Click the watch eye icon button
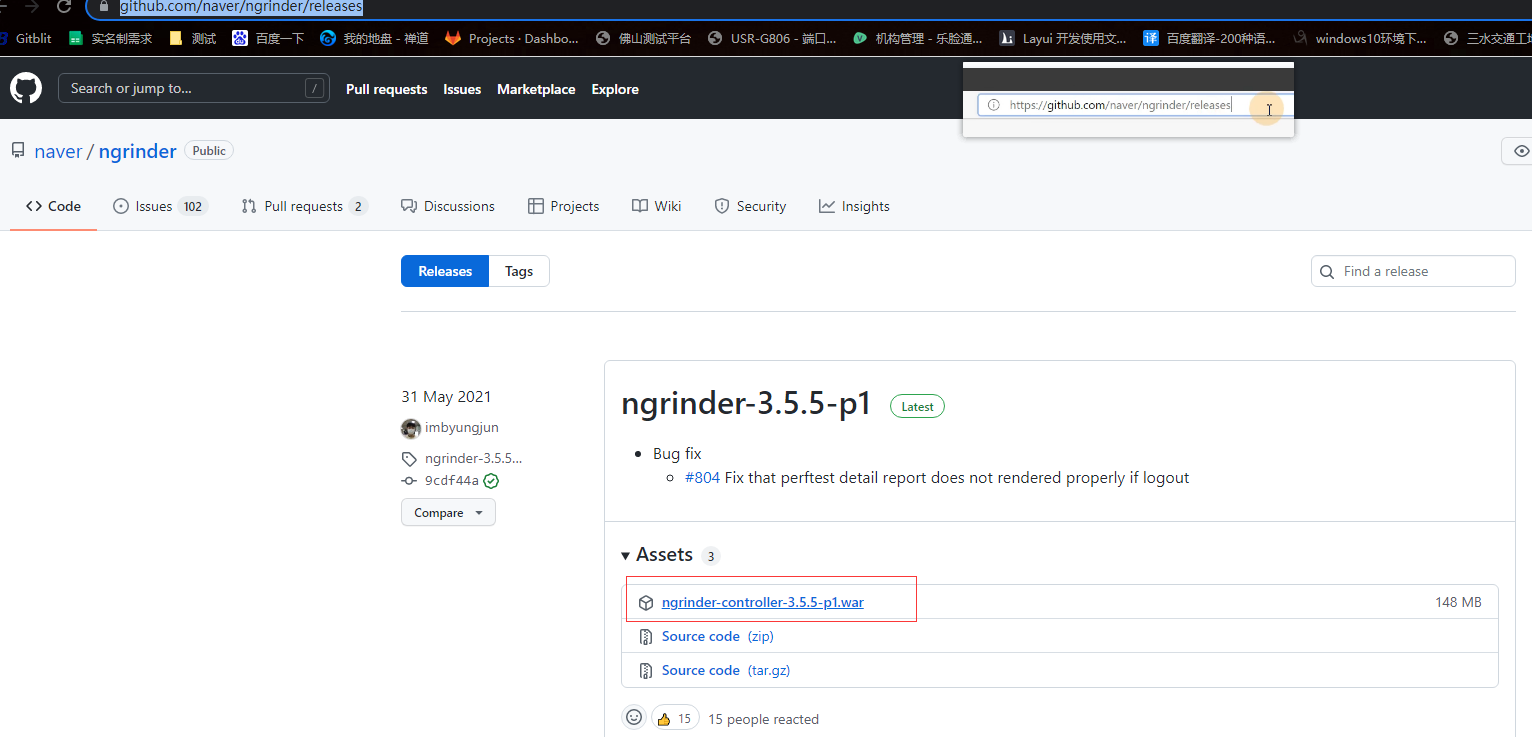The width and height of the screenshot is (1532, 737). tap(1520, 151)
